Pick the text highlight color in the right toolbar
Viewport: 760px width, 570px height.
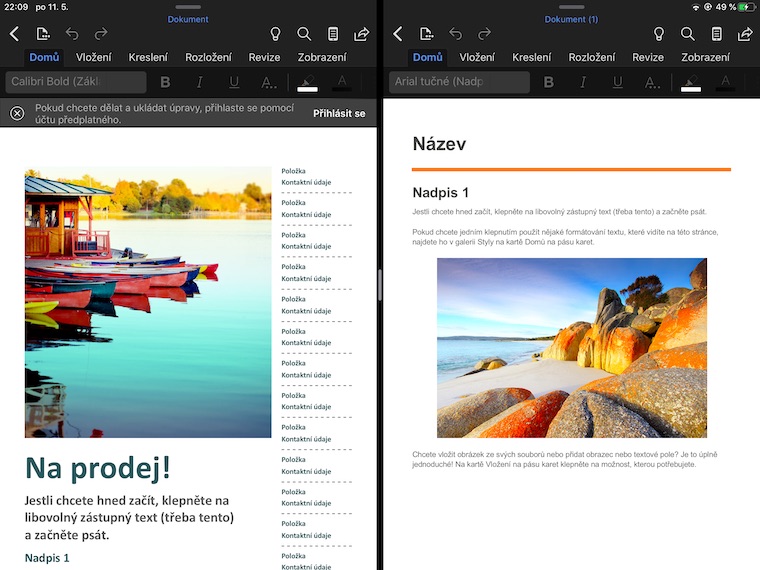coord(691,82)
